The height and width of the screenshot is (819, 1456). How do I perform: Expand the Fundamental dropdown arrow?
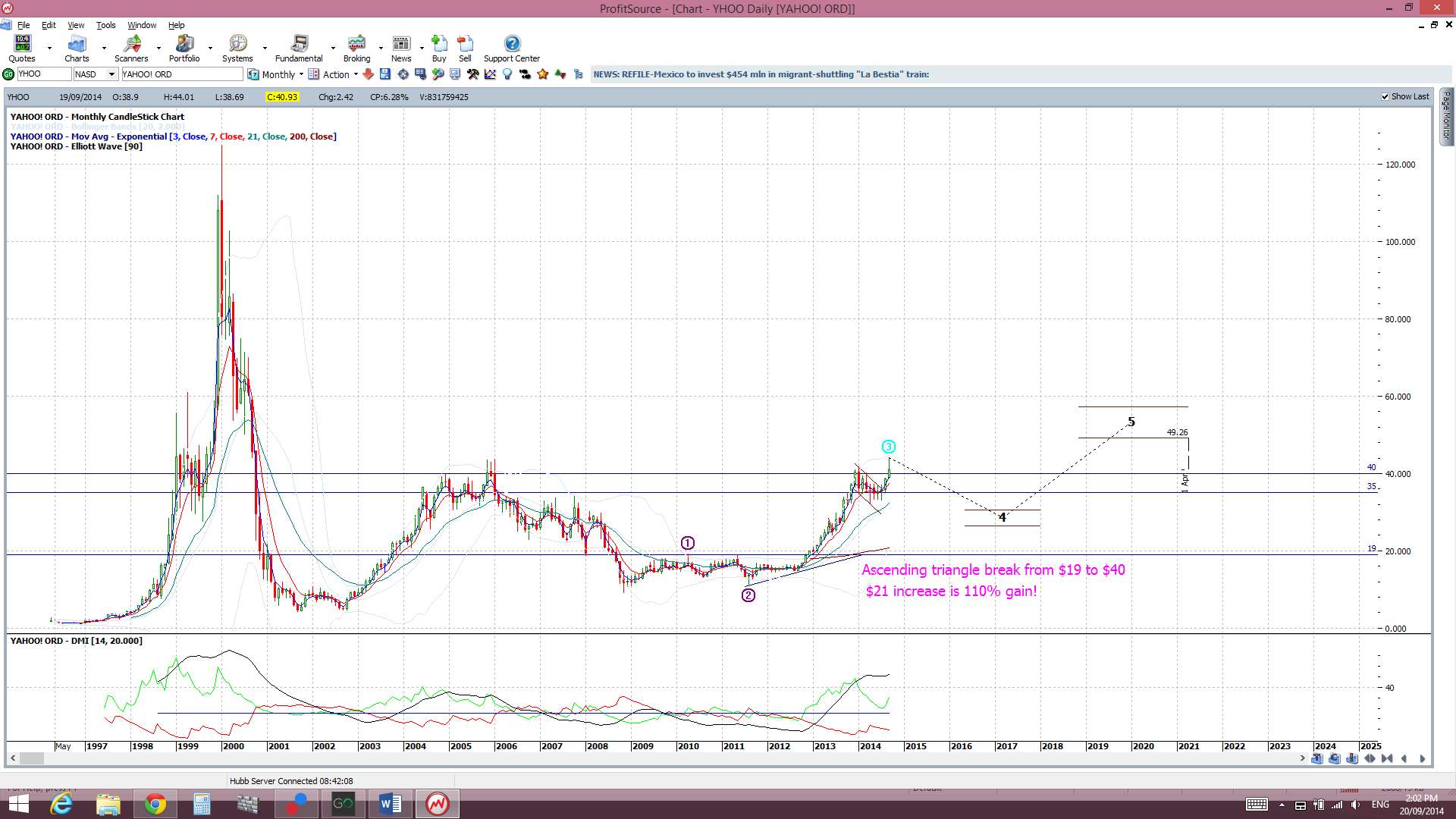coord(333,49)
